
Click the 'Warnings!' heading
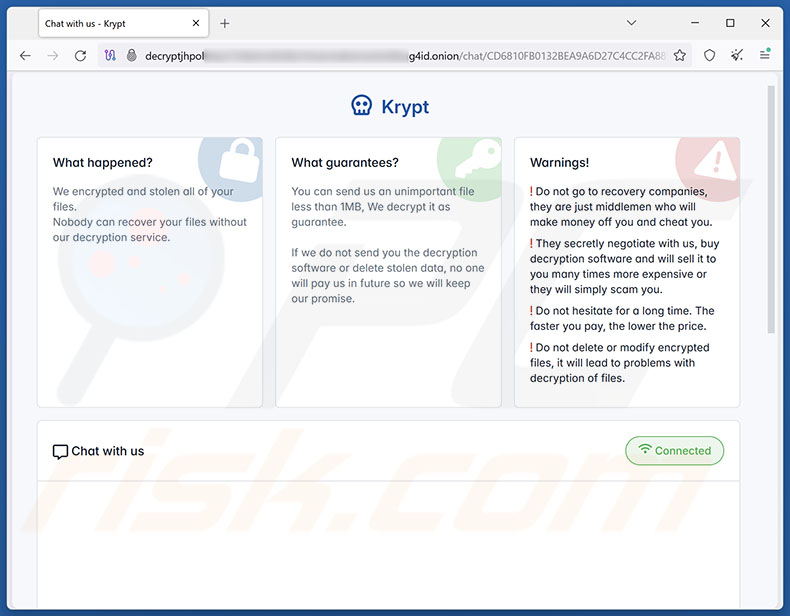(559, 163)
